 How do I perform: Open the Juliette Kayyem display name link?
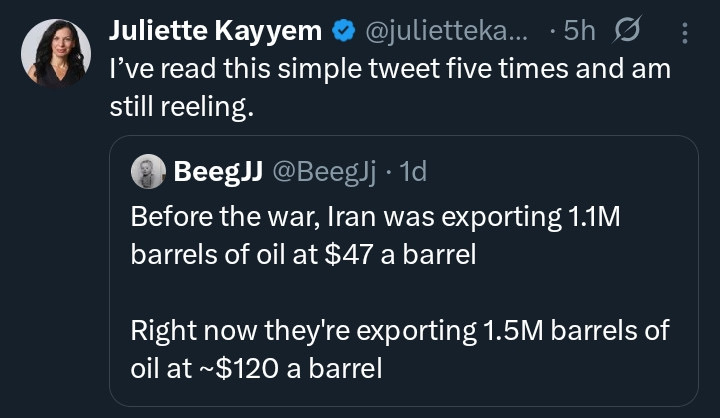(x=215, y=31)
